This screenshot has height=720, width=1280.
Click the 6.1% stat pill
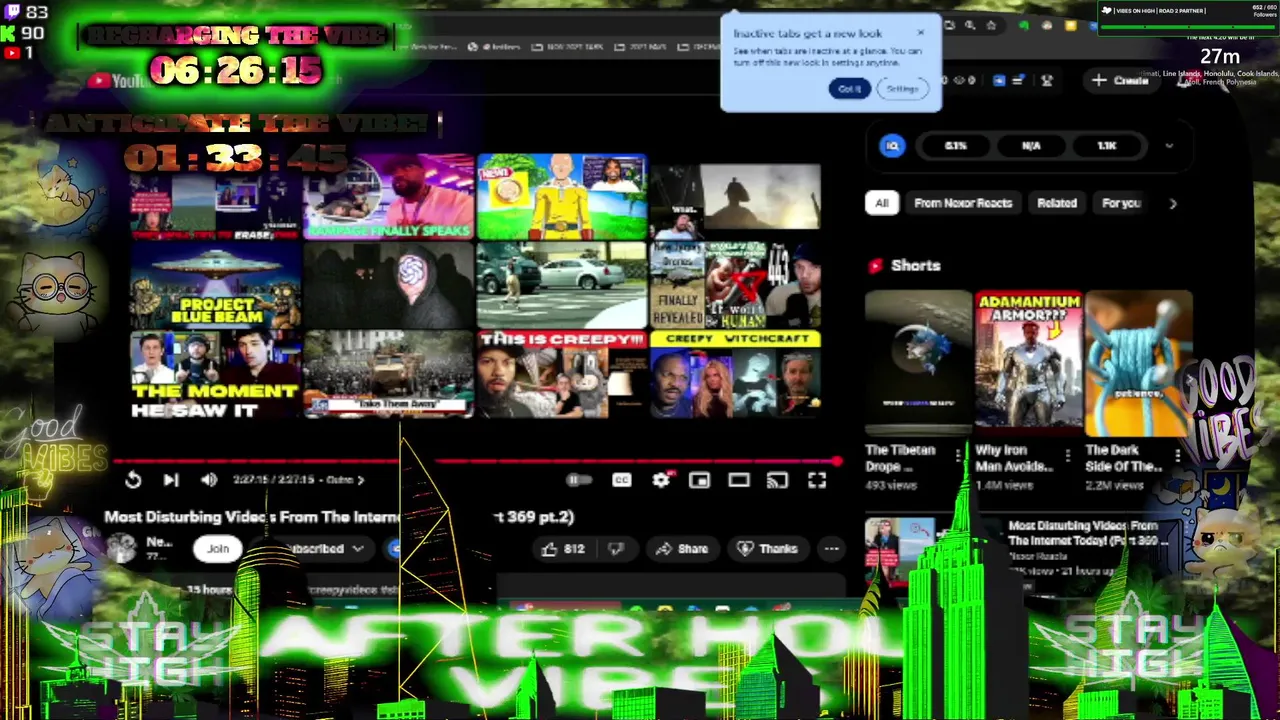pyautogui.click(x=955, y=146)
